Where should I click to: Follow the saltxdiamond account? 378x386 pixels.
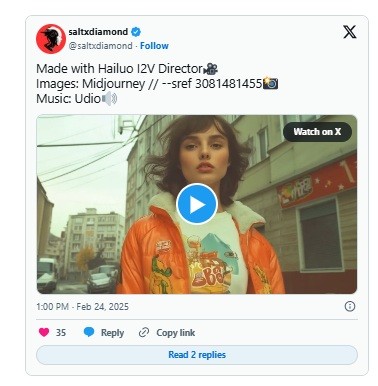pyautogui.click(x=154, y=46)
